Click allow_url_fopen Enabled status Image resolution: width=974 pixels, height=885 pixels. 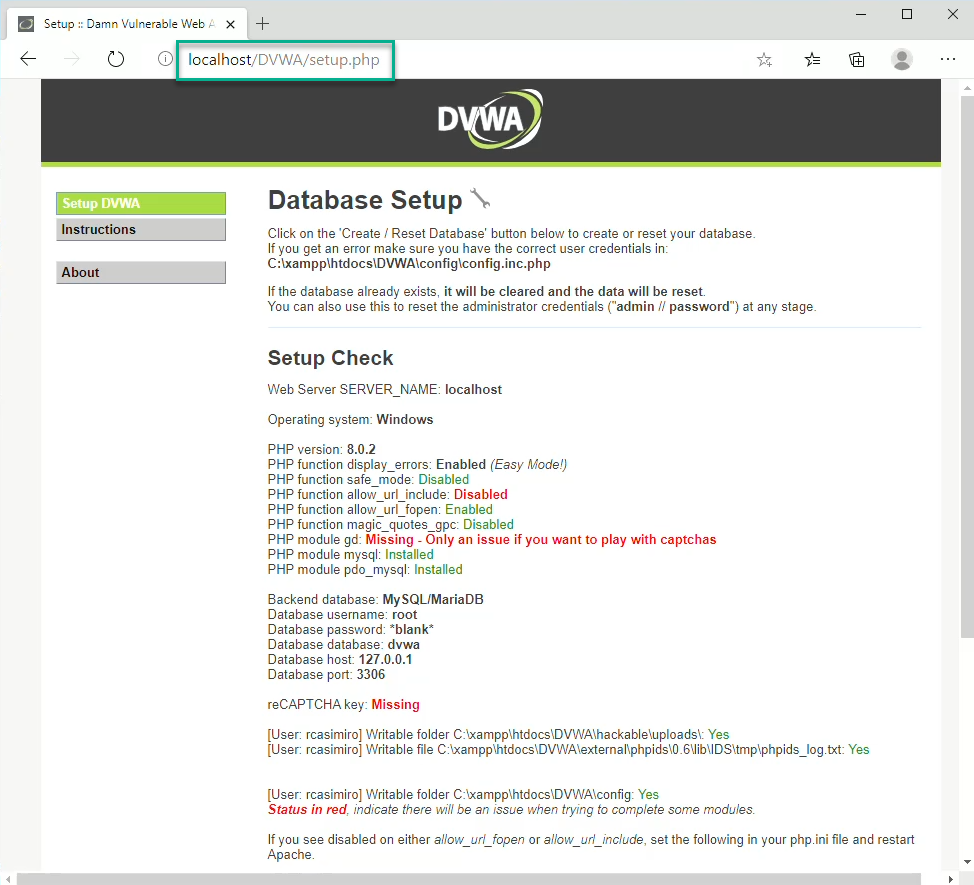coord(469,509)
